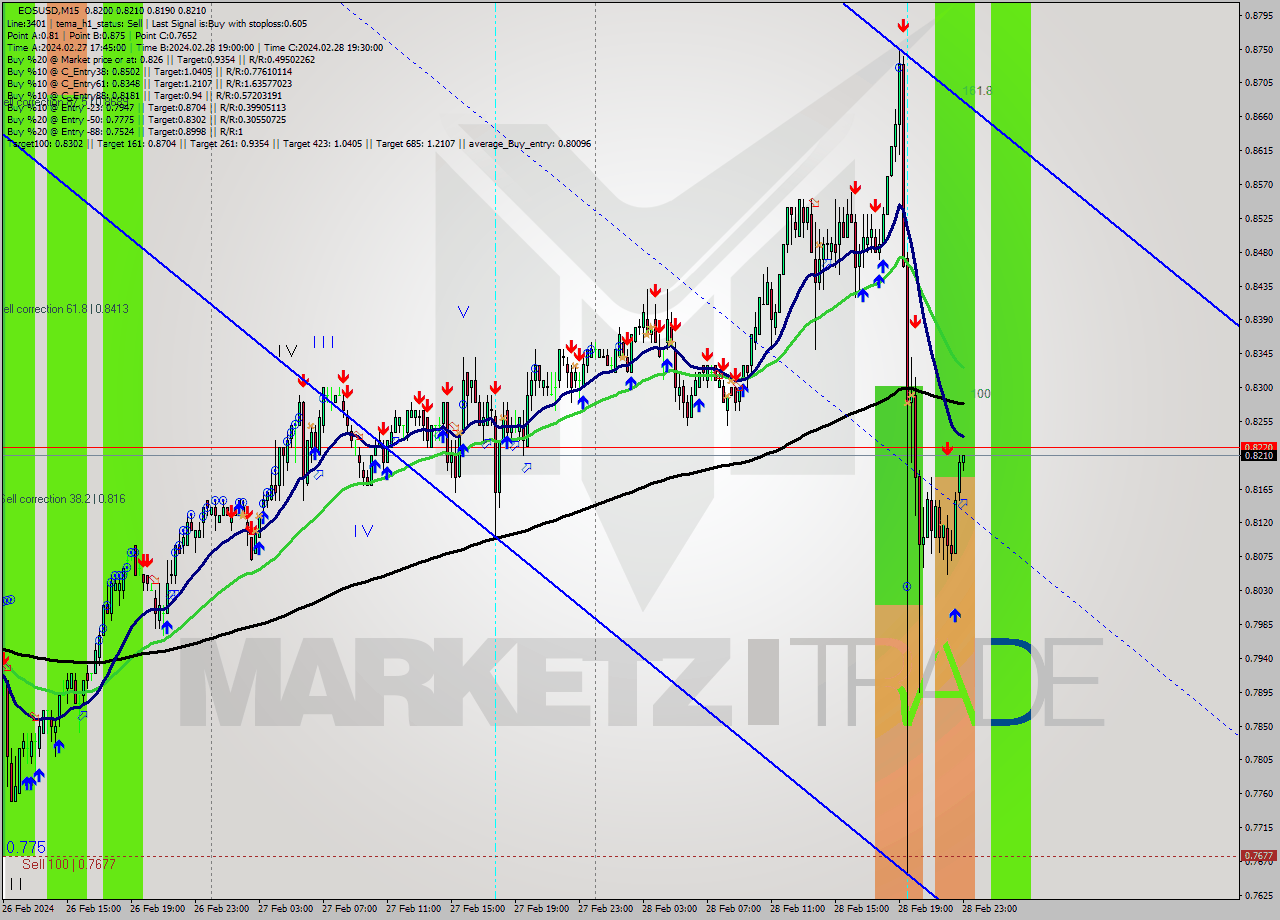This screenshot has width=1280, height=920.
Task: Click the 161.8 label on the green band
Action: (976, 91)
